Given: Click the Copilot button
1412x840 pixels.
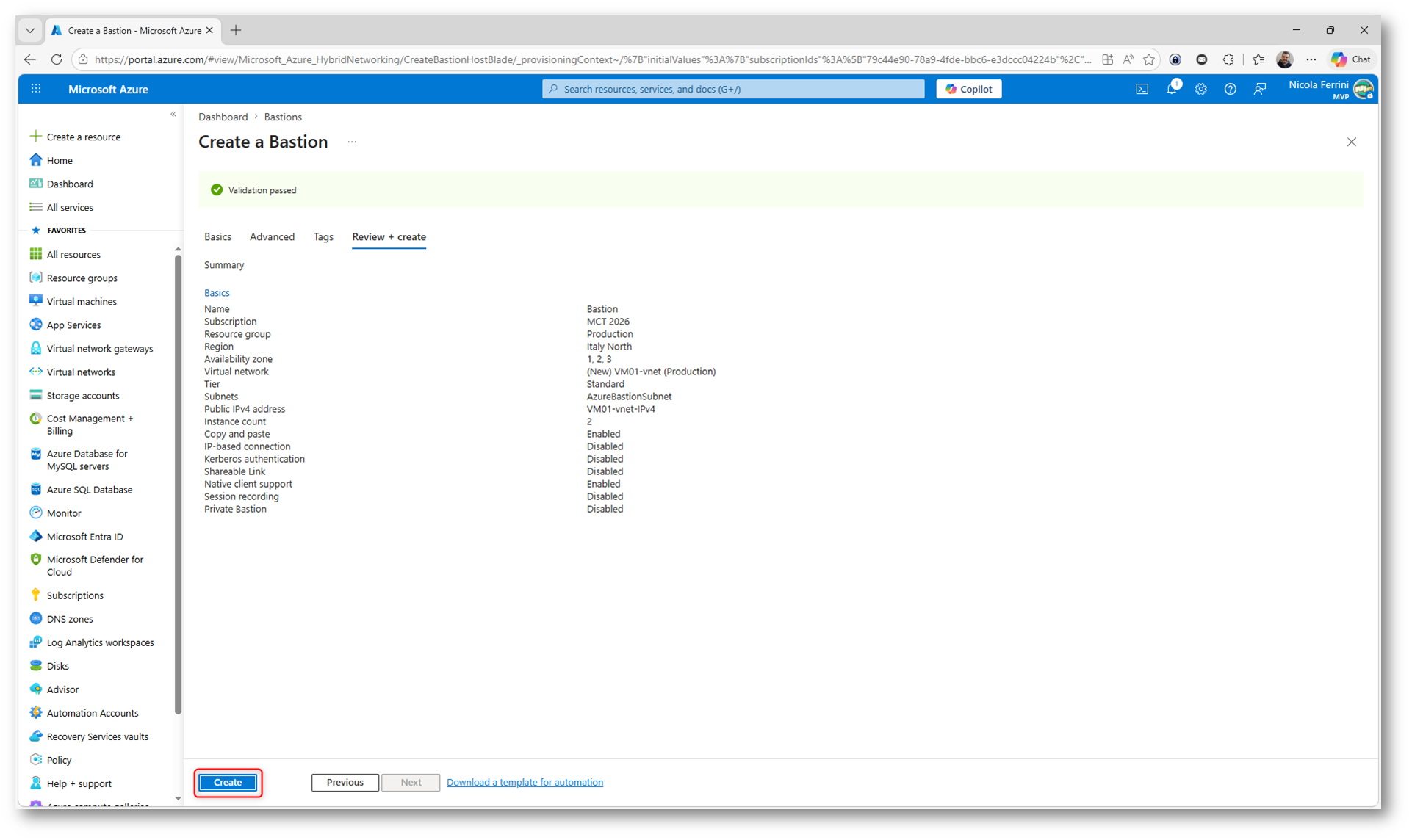Looking at the screenshot, I should pos(968,89).
